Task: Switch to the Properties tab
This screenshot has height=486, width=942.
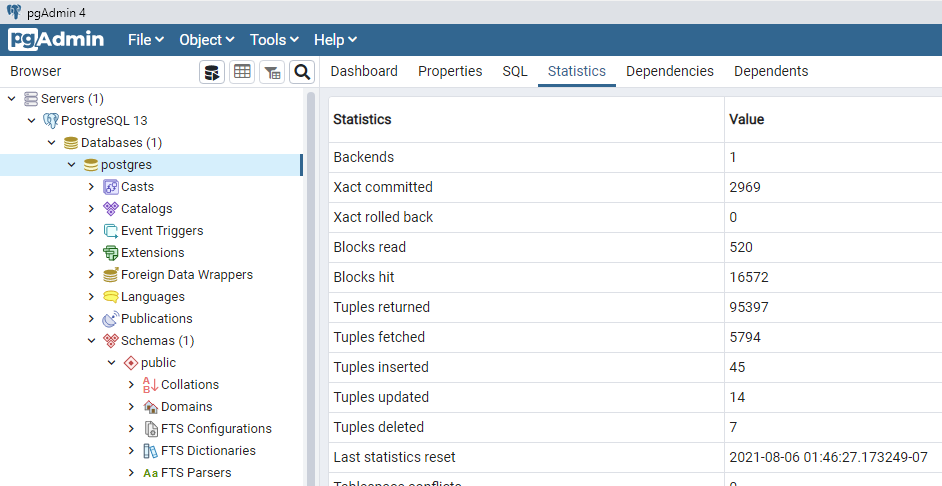Action: pos(450,71)
